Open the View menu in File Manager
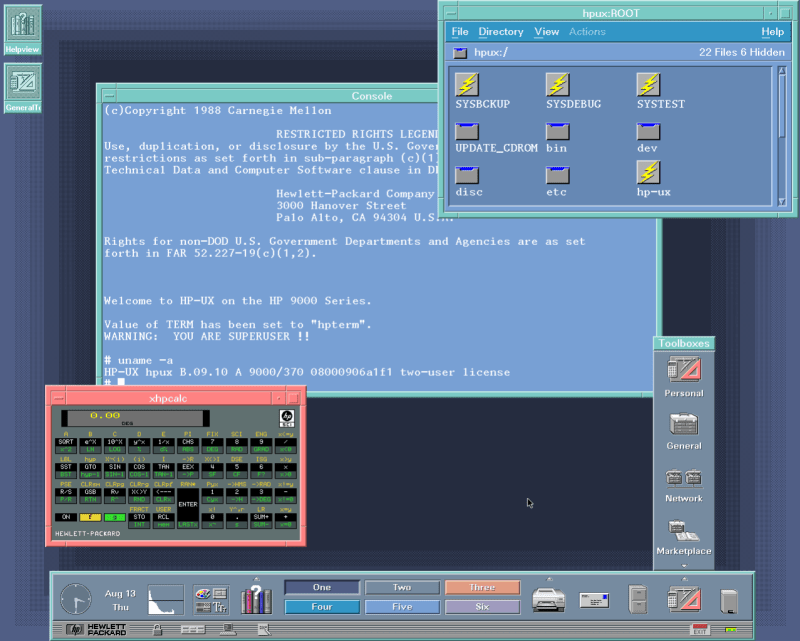Image resolution: width=800 pixels, height=641 pixels. click(546, 32)
